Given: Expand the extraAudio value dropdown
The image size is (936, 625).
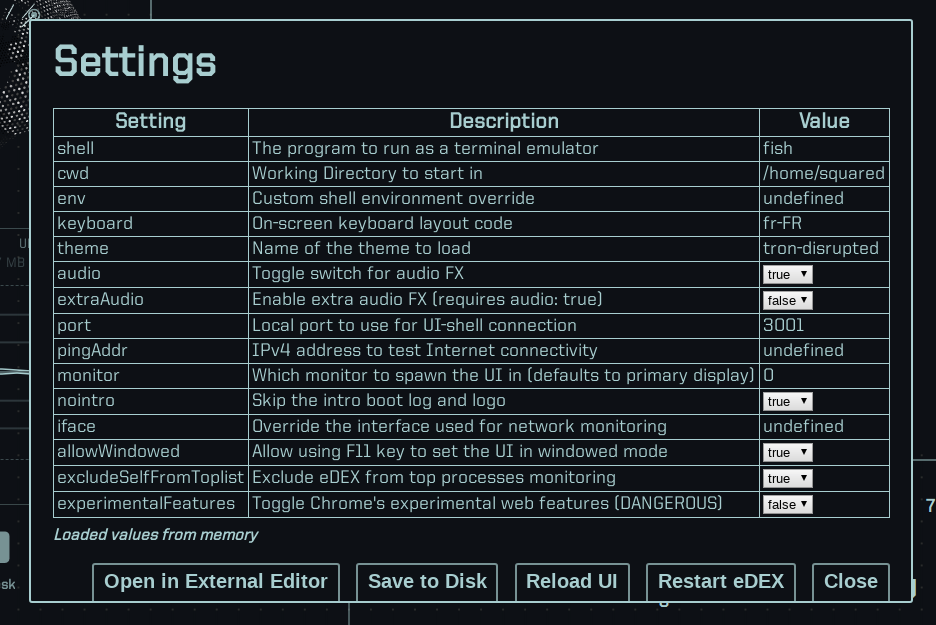Looking at the screenshot, I should pos(787,300).
